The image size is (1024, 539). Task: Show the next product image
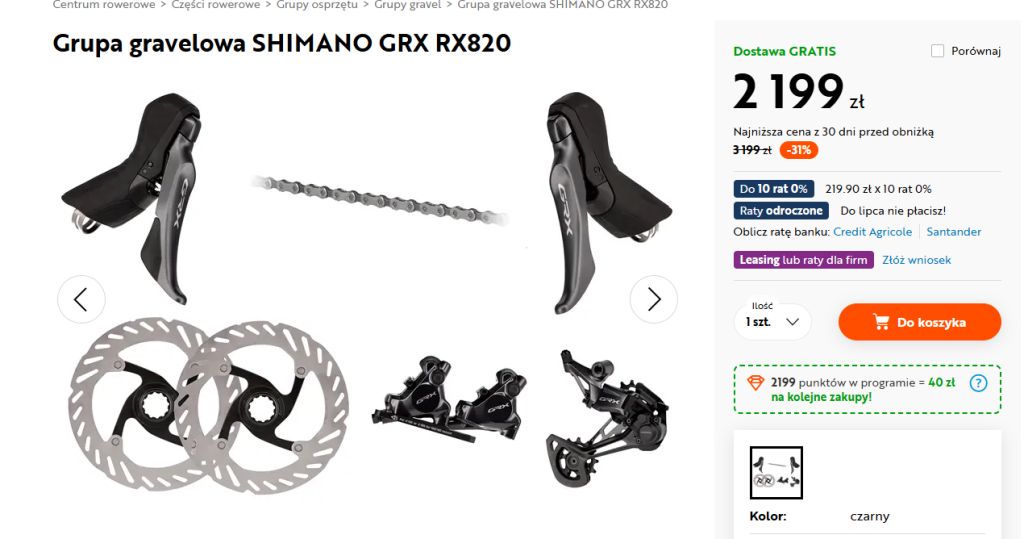pyautogui.click(x=654, y=299)
